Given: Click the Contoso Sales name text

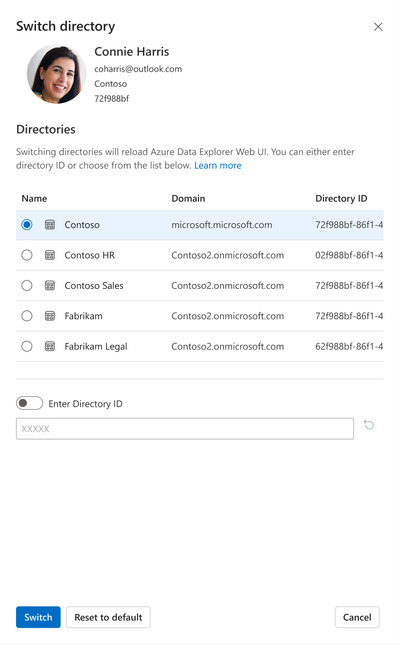Looking at the screenshot, I should click(x=94, y=285).
